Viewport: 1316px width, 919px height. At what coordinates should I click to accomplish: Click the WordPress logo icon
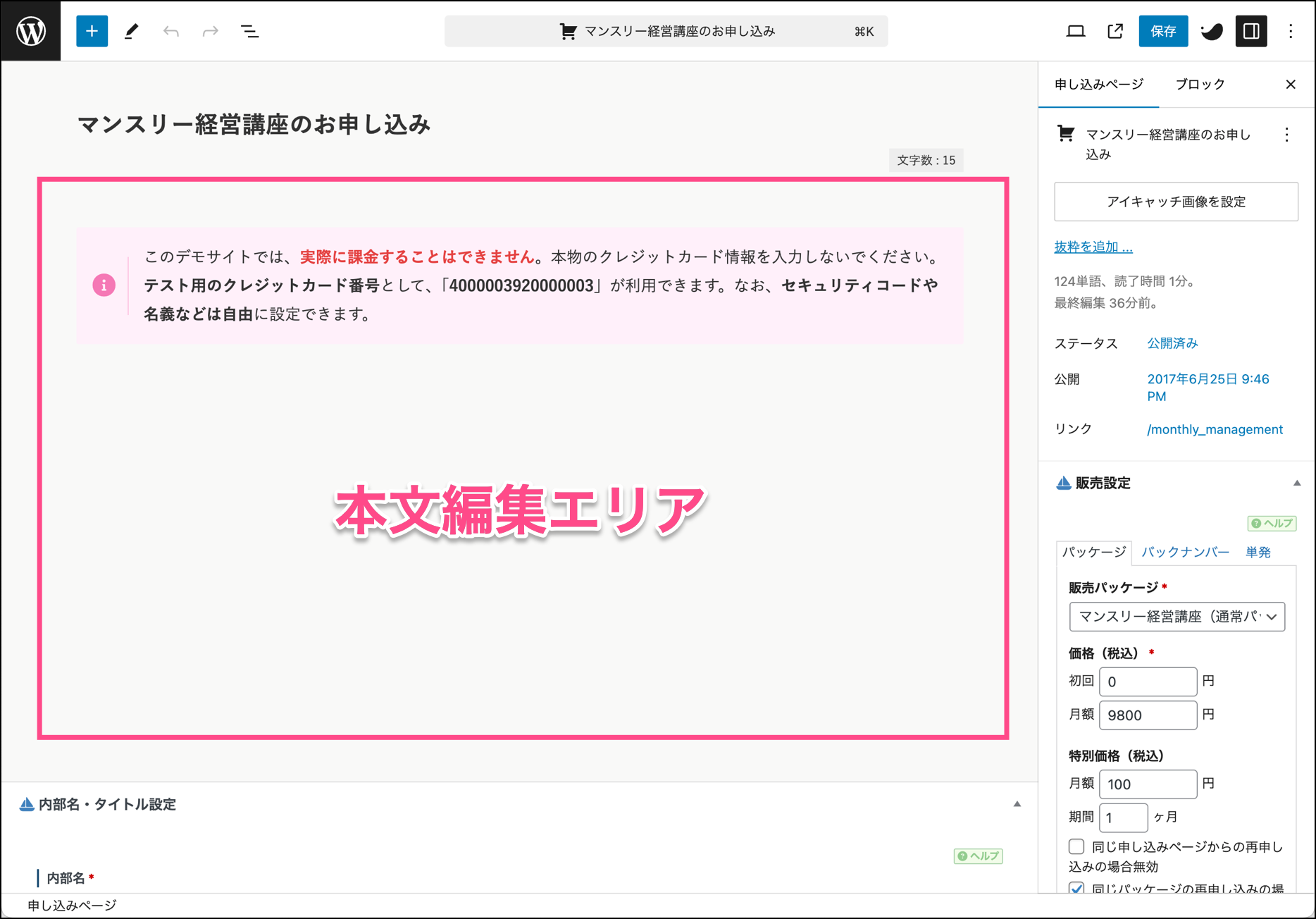click(31, 31)
